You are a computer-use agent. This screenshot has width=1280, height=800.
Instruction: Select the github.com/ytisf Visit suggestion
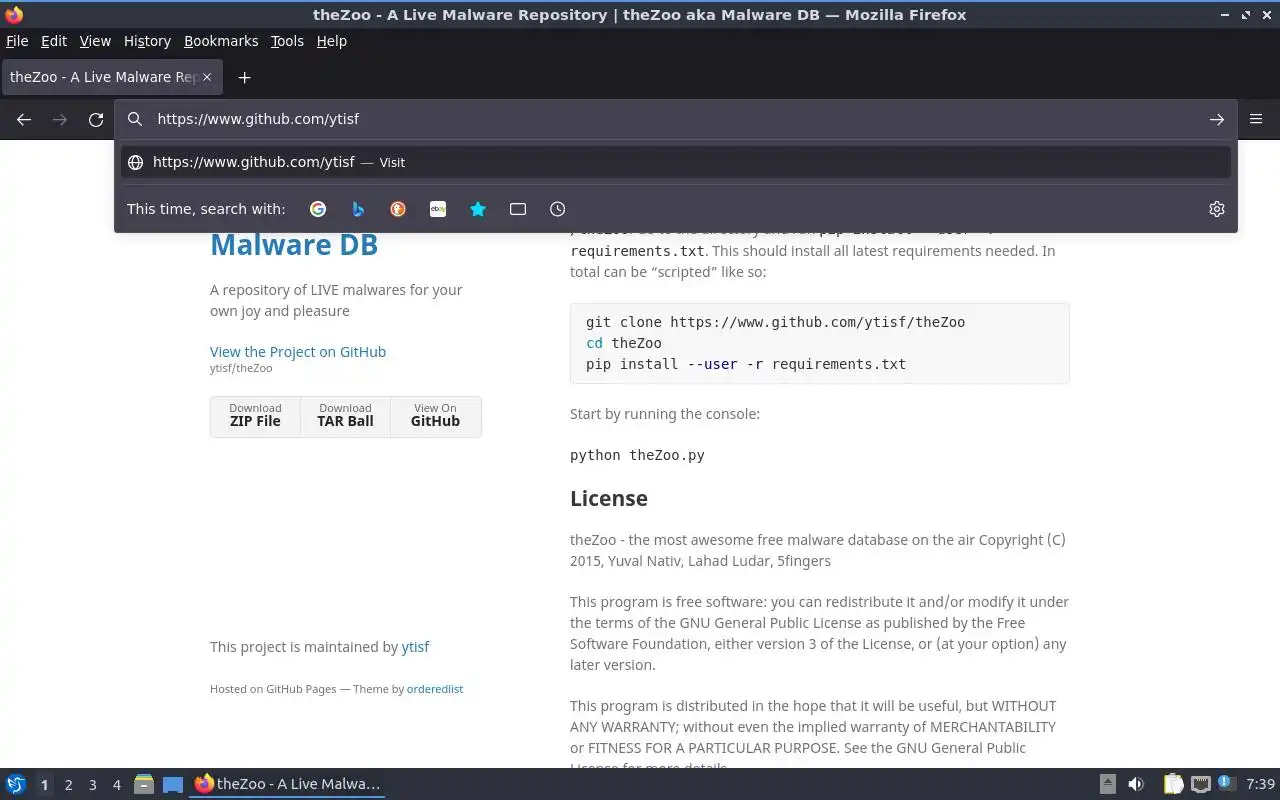[676, 162]
